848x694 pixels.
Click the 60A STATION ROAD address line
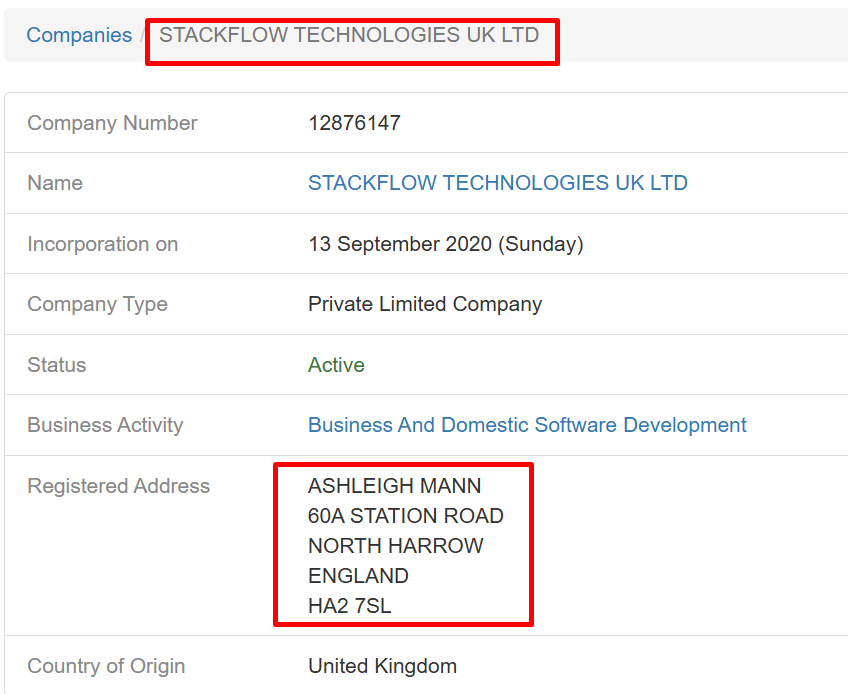(x=405, y=516)
